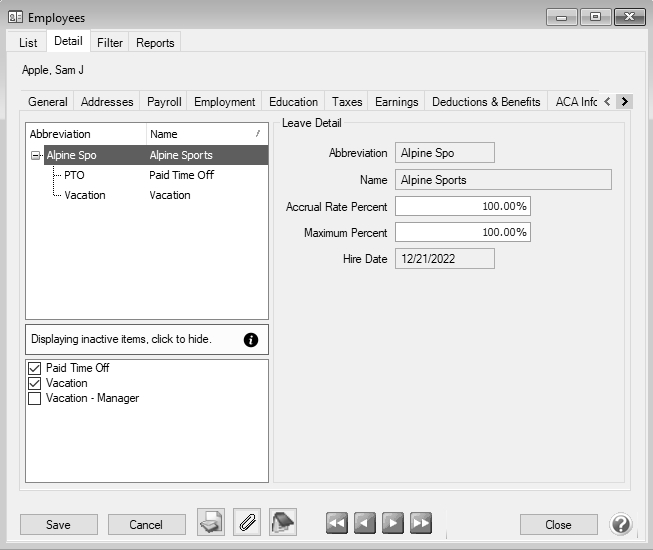Click the print icon button
The width and height of the screenshot is (653, 550).
pos(211,523)
